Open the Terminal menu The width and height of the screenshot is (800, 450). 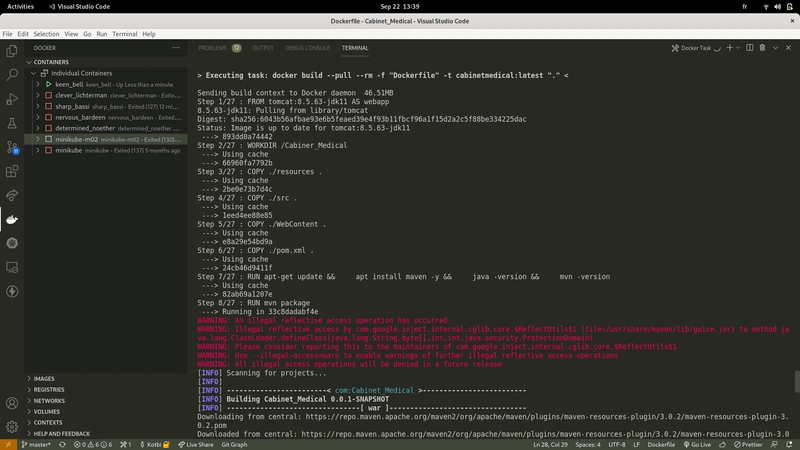tap(125, 34)
